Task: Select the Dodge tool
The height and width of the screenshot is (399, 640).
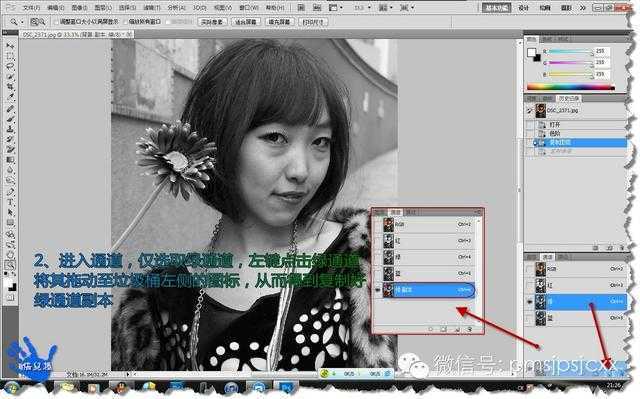Action: [x=10, y=180]
